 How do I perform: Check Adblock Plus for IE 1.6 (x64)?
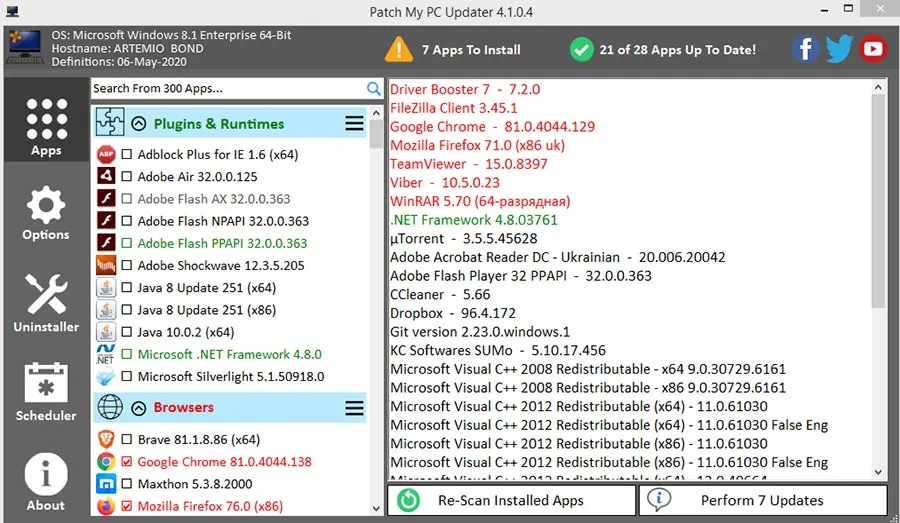[x=127, y=154]
